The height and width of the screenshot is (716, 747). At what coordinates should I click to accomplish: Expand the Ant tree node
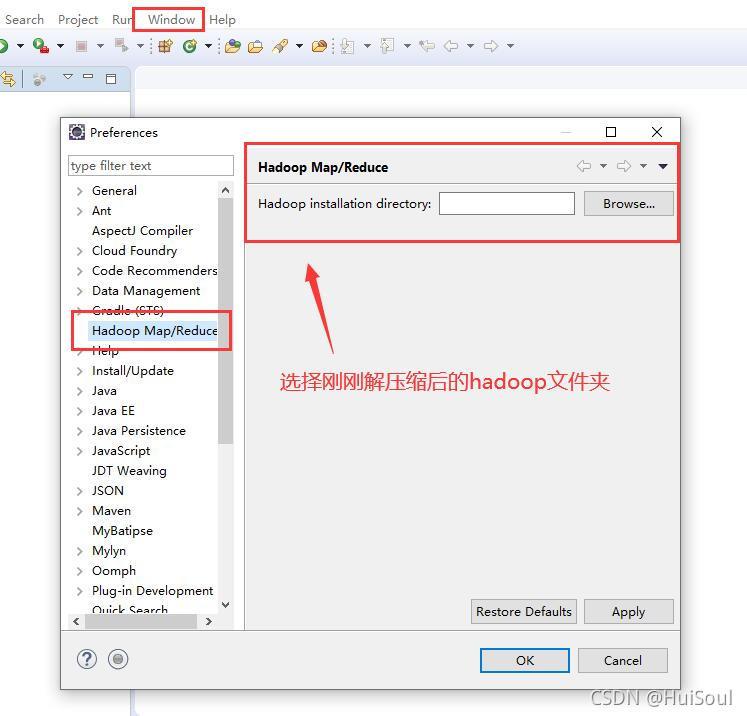click(x=80, y=211)
